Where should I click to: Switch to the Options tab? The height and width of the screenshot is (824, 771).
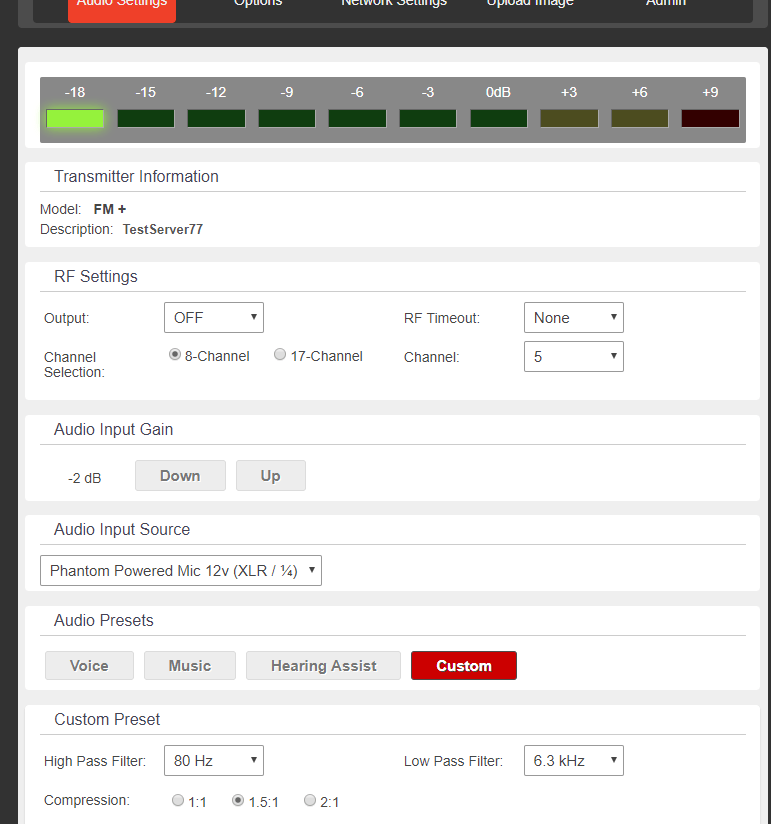[258, 4]
